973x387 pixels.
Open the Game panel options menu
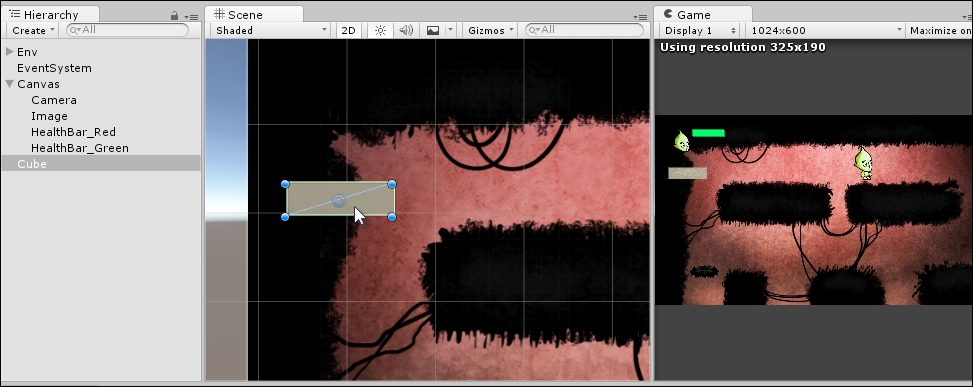pyautogui.click(x=966, y=17)
